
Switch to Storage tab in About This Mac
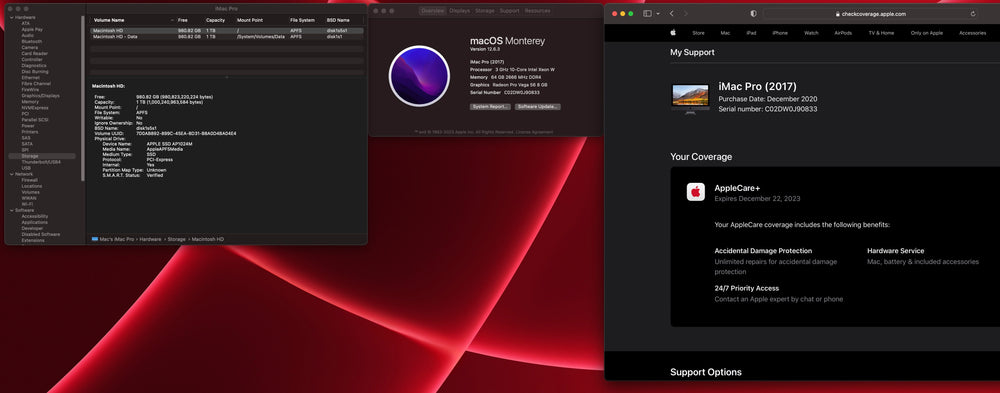coord(485,11)
